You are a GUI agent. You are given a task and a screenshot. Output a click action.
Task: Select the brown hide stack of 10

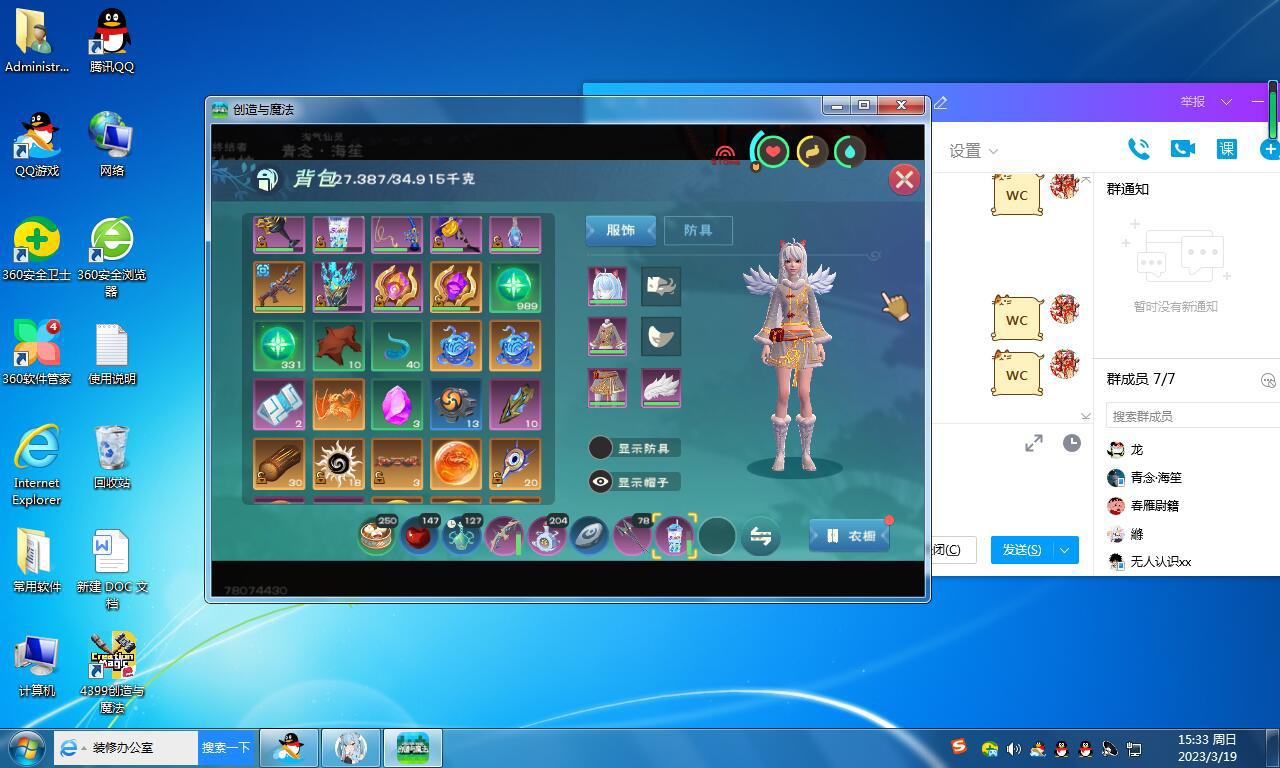pyautogui.click(x=338, y=346)
